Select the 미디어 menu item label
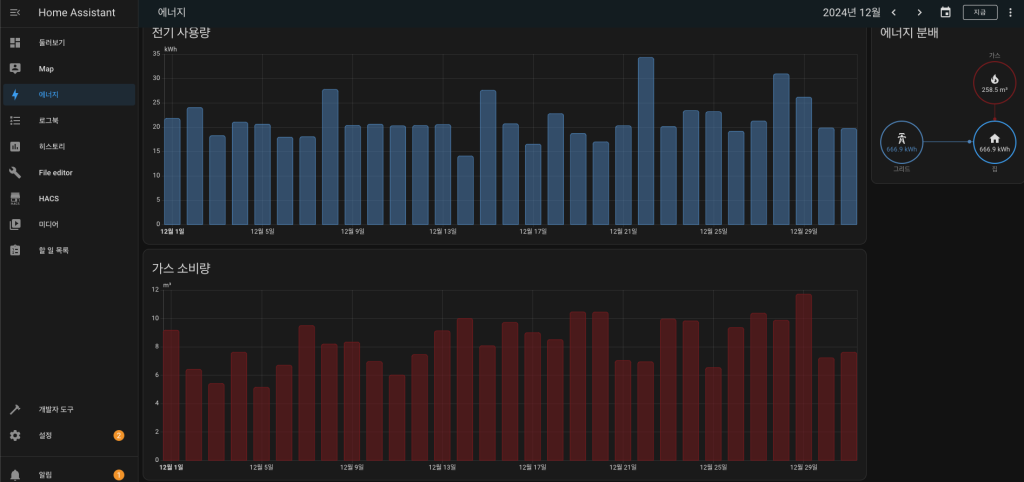This screenshot has height=482, width=1024. [x=48, y=224]
